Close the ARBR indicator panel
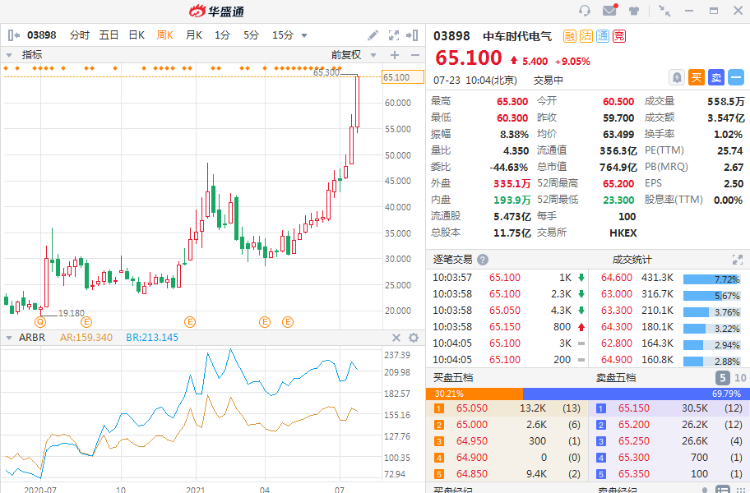The width and height of the screenshot is (750, 493). [x=396, y=338]
